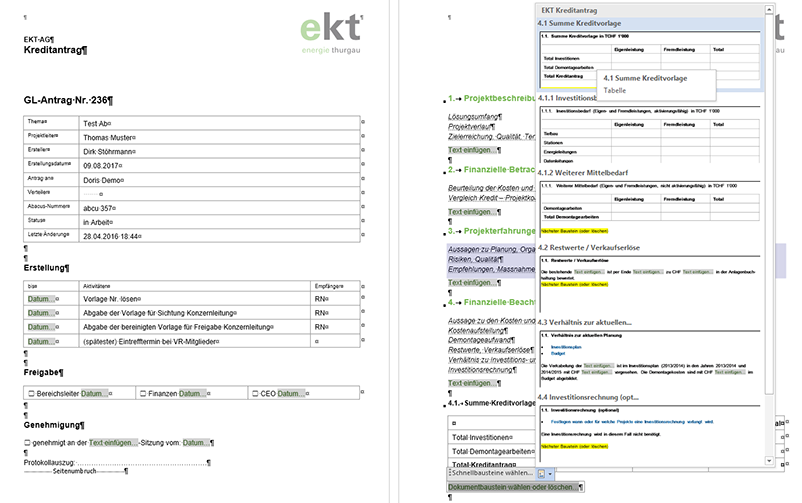The height and width of the screenshot is (503, 802).
Task: Click the Schnellbausteine gallery icon
Action: (541, 474)
